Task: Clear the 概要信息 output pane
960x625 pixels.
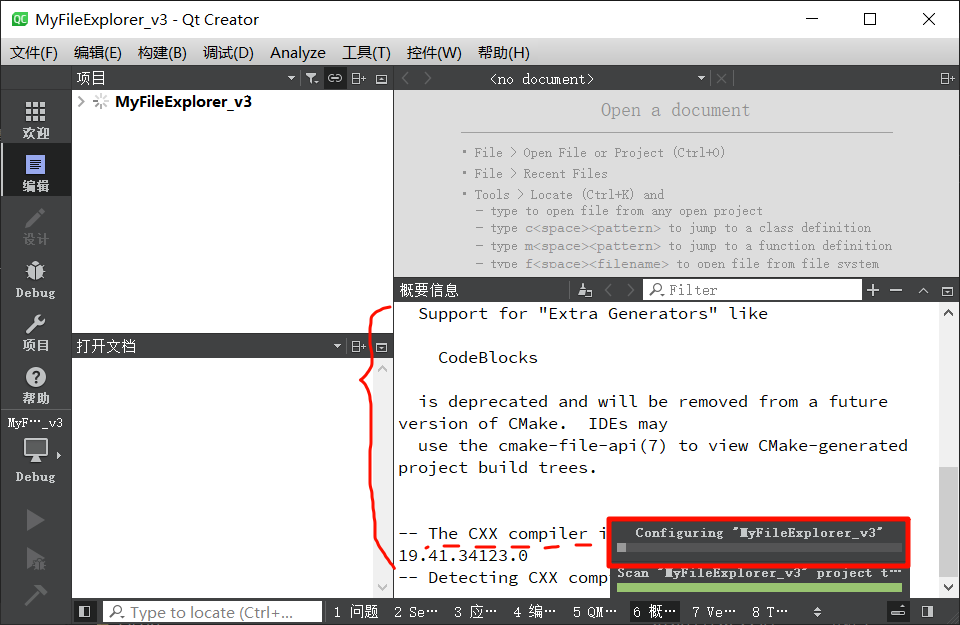Action: (x=585, y=290)
